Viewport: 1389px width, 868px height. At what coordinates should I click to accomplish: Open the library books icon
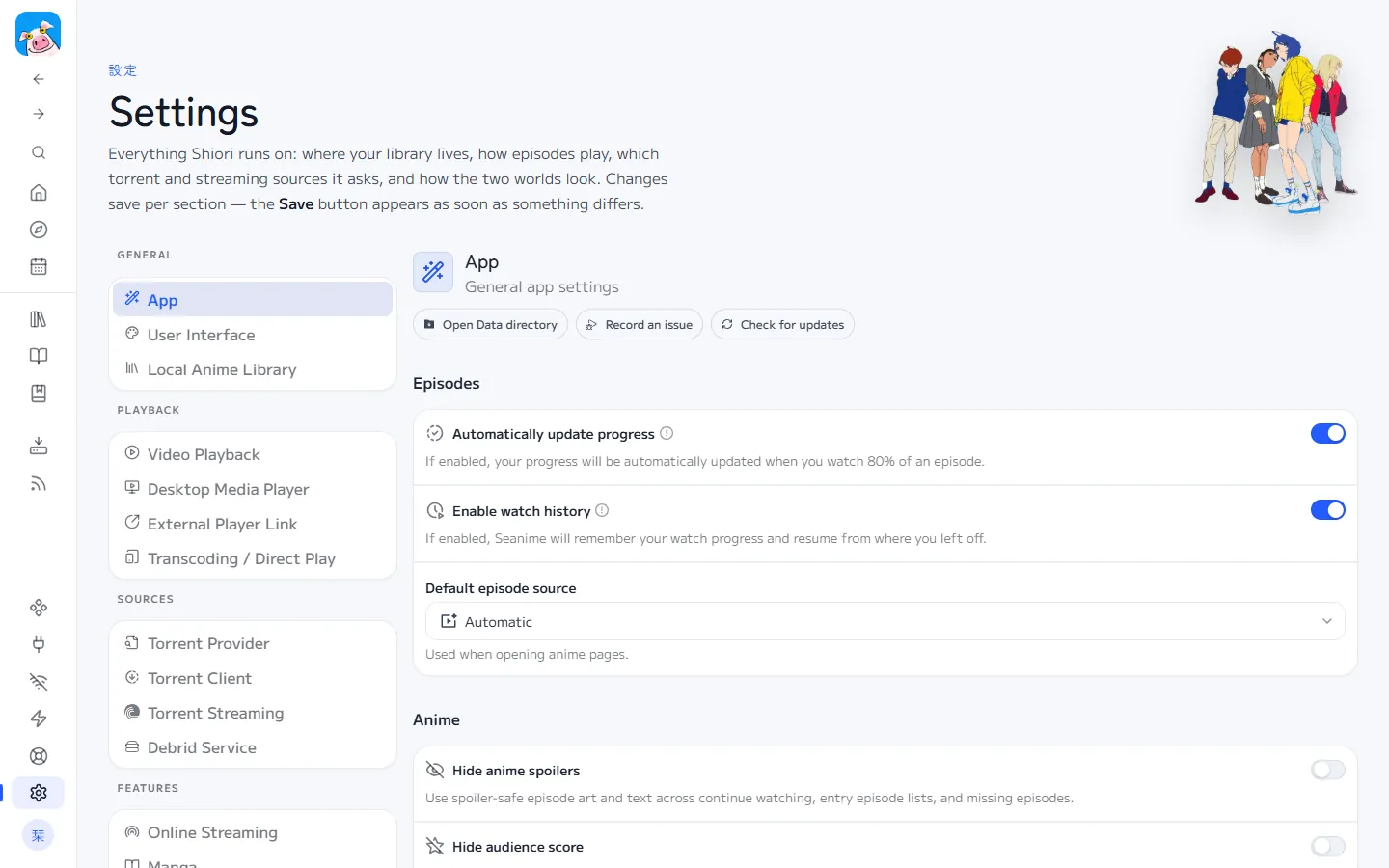[39, 319]
